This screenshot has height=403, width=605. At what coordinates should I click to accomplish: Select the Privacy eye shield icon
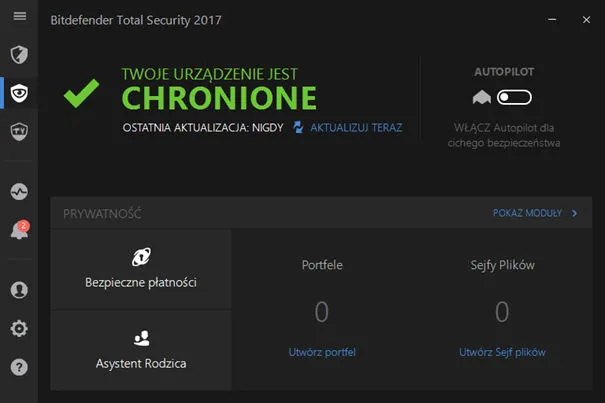pos(19,93)
